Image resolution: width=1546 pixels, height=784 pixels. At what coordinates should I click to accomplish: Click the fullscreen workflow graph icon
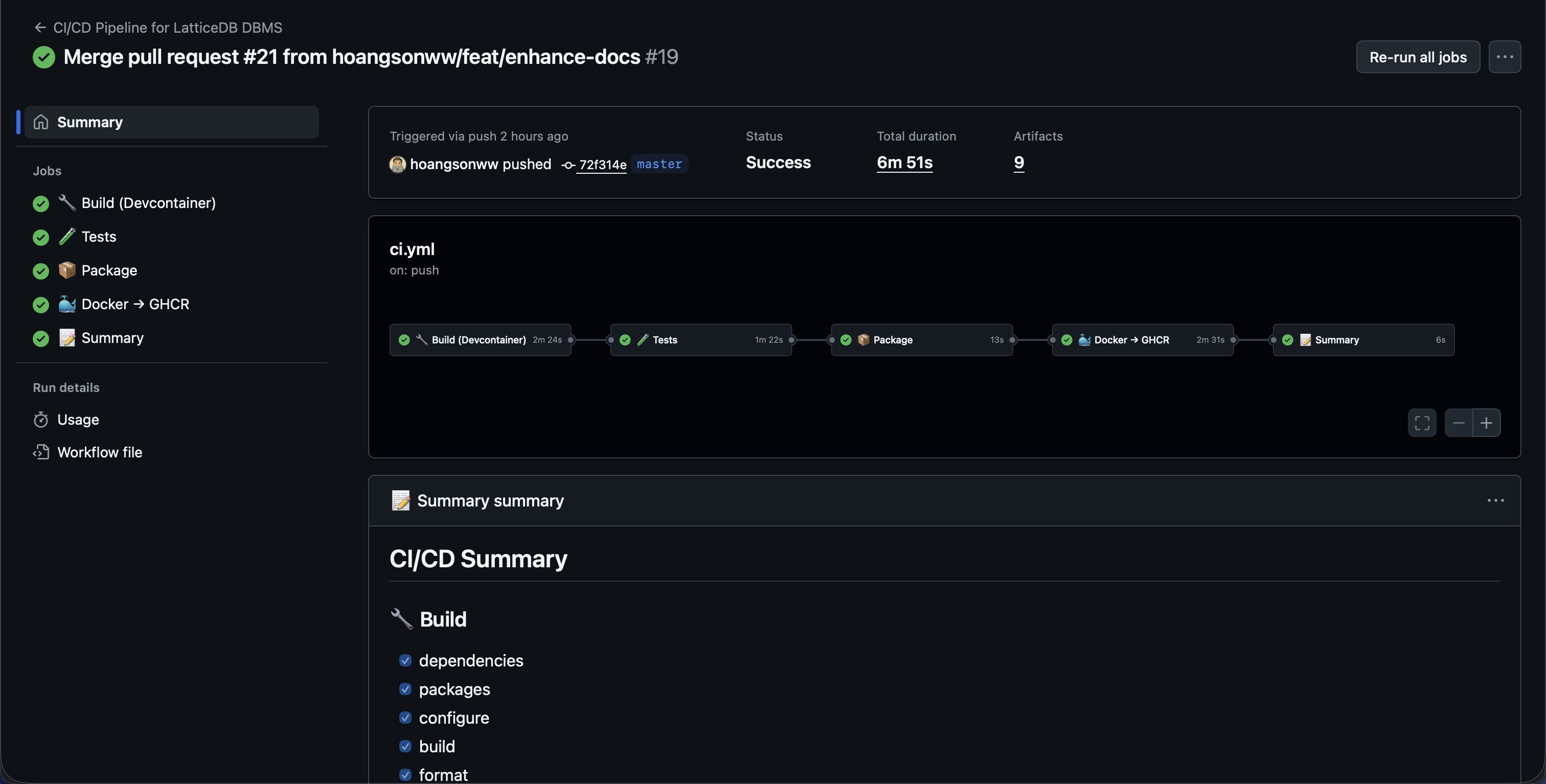1422,423
